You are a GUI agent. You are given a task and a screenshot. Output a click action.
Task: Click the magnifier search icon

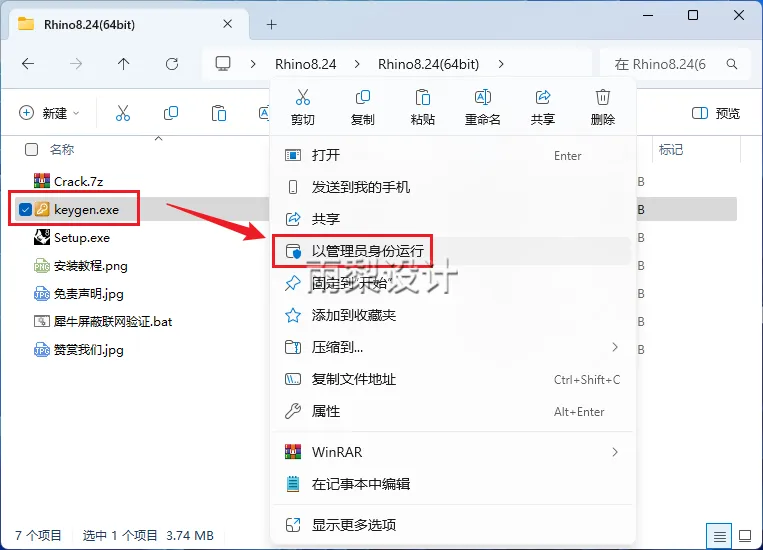point(731,64)
